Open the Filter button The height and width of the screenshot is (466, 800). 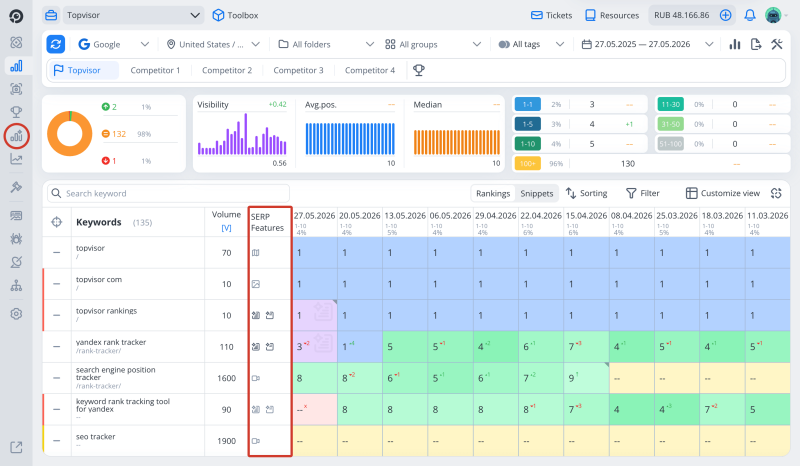[643, 193]
